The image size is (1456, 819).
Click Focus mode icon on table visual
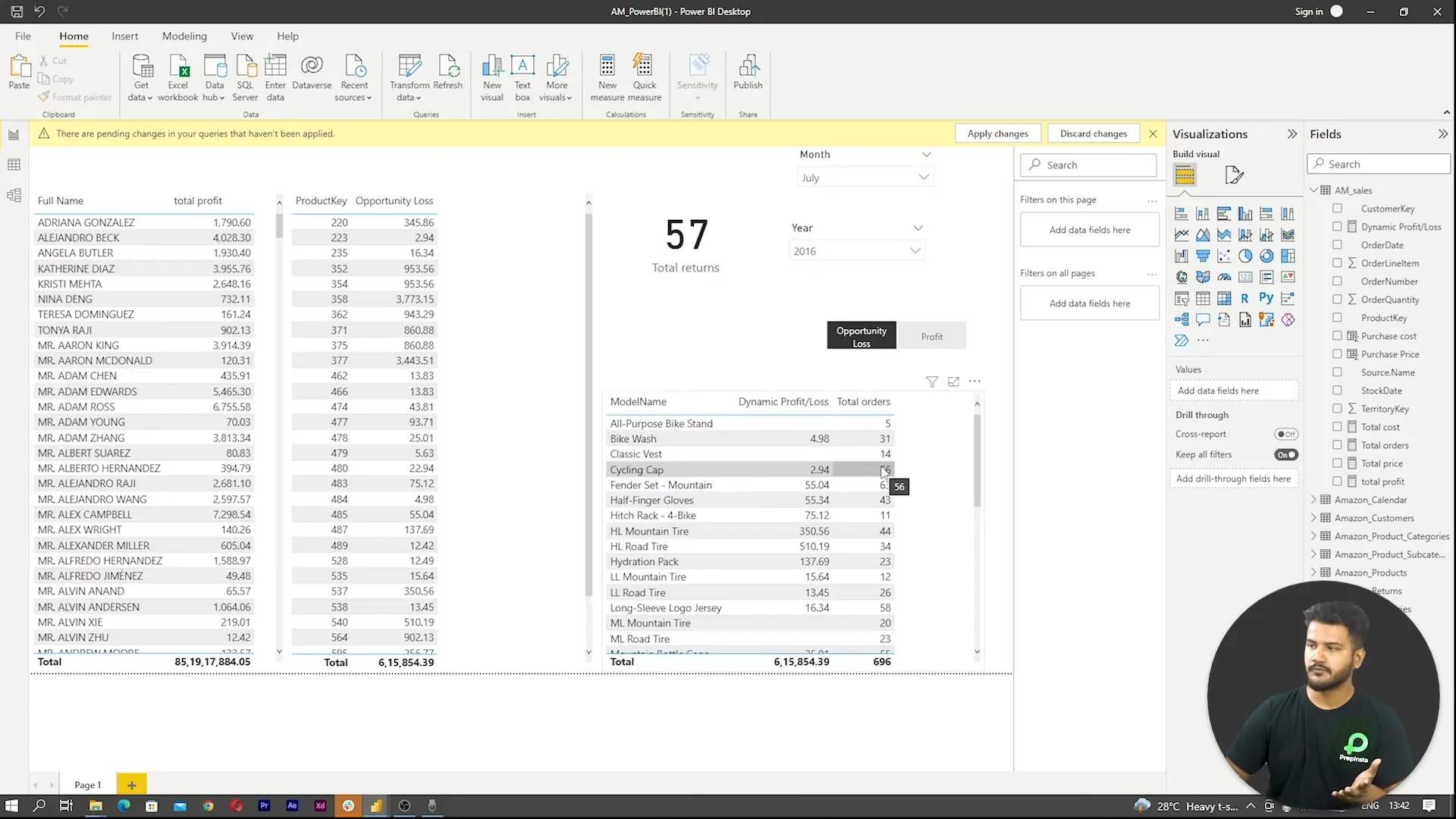953,381
